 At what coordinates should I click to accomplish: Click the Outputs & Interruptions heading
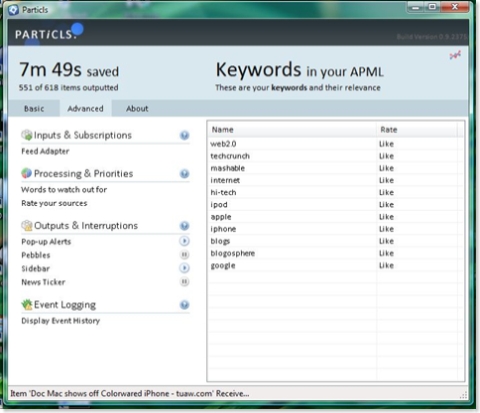pos(86,226)
